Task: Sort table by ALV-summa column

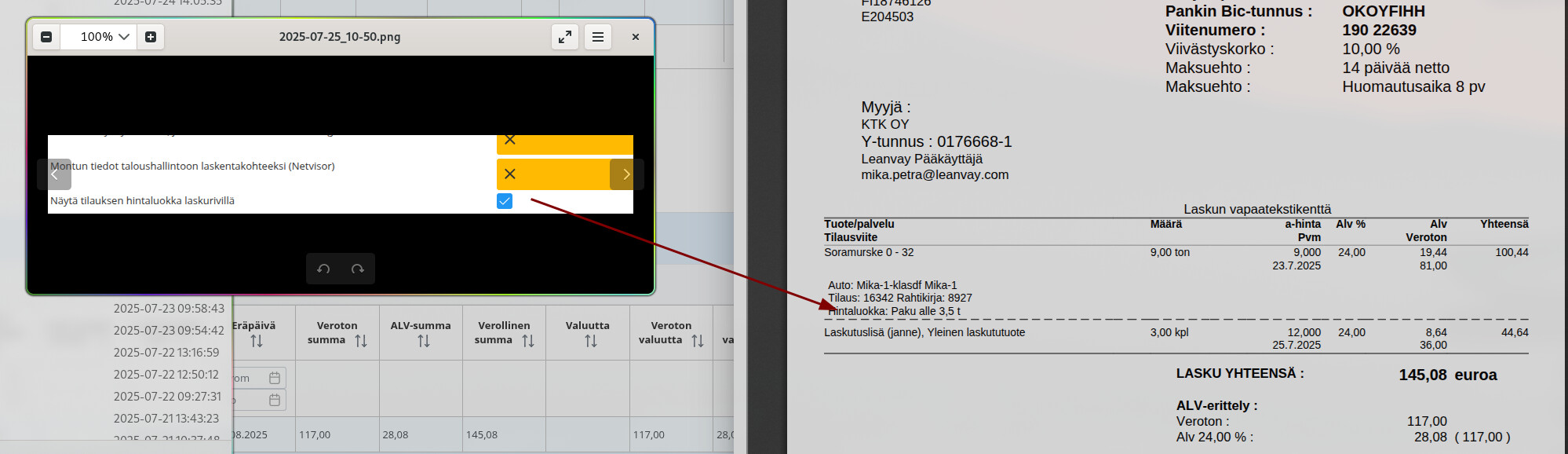Action: pos(424,341)
